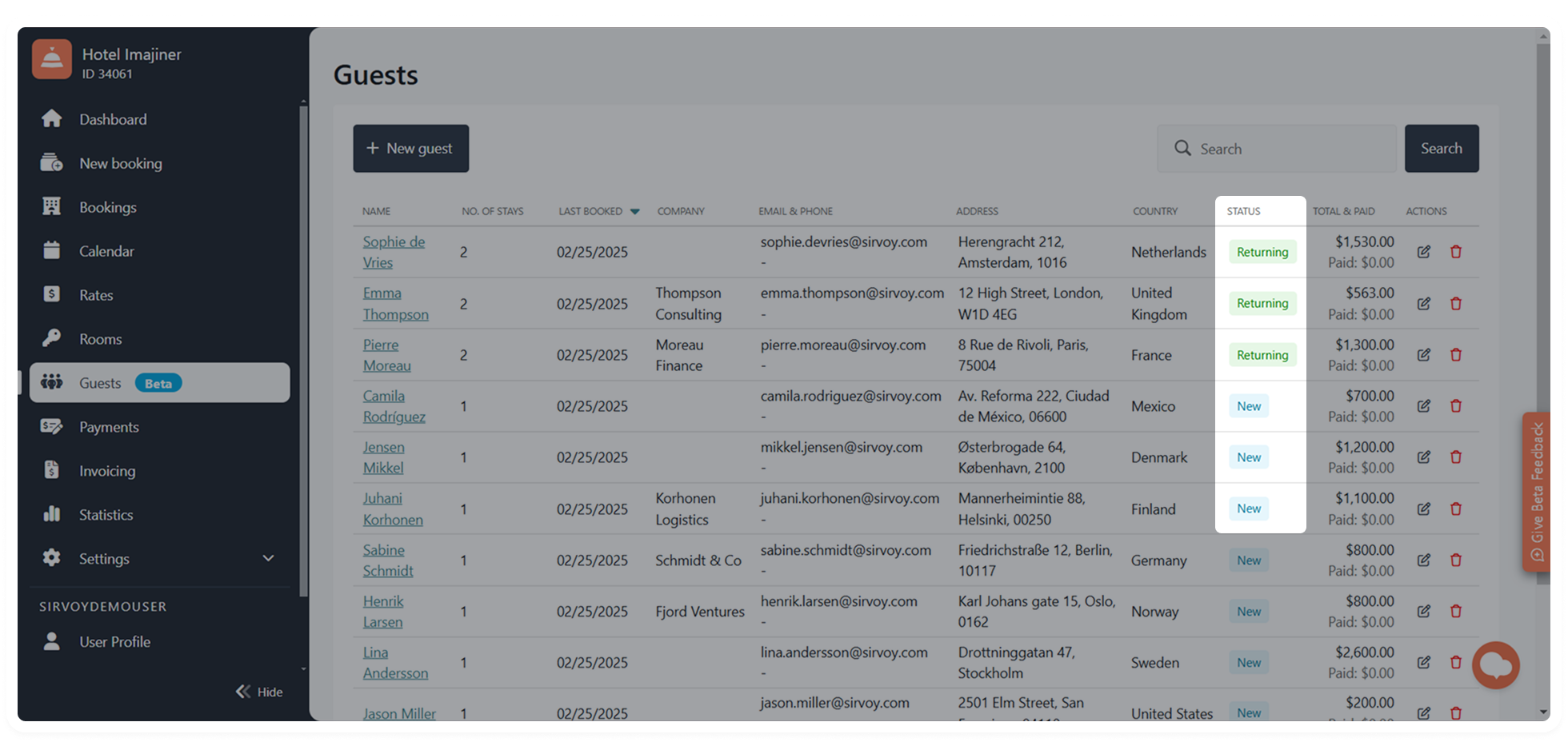
Task: Go to the Calendar page
Action: [x=106, y=251]
